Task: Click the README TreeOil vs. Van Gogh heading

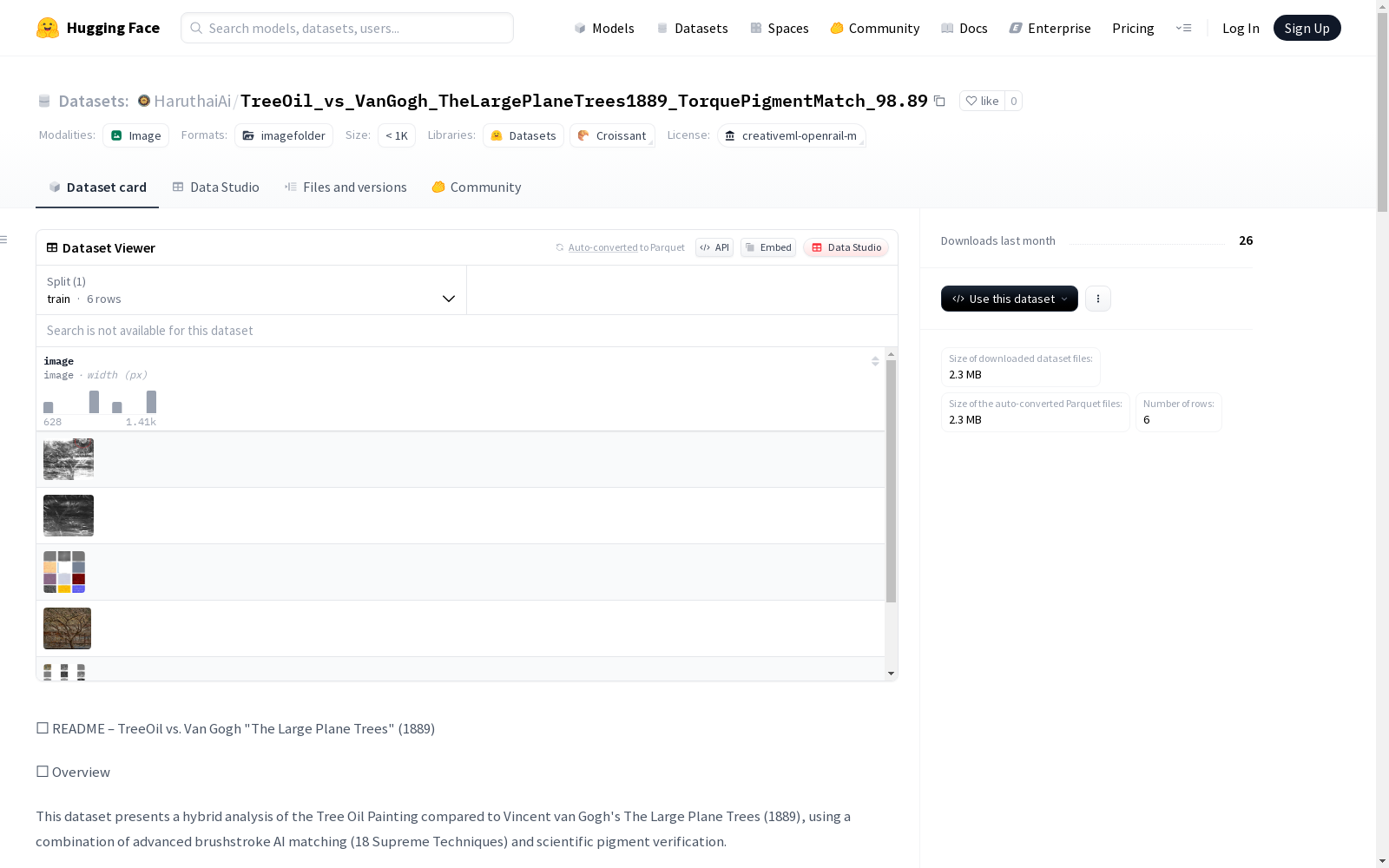Action: (x=235, y=729)
